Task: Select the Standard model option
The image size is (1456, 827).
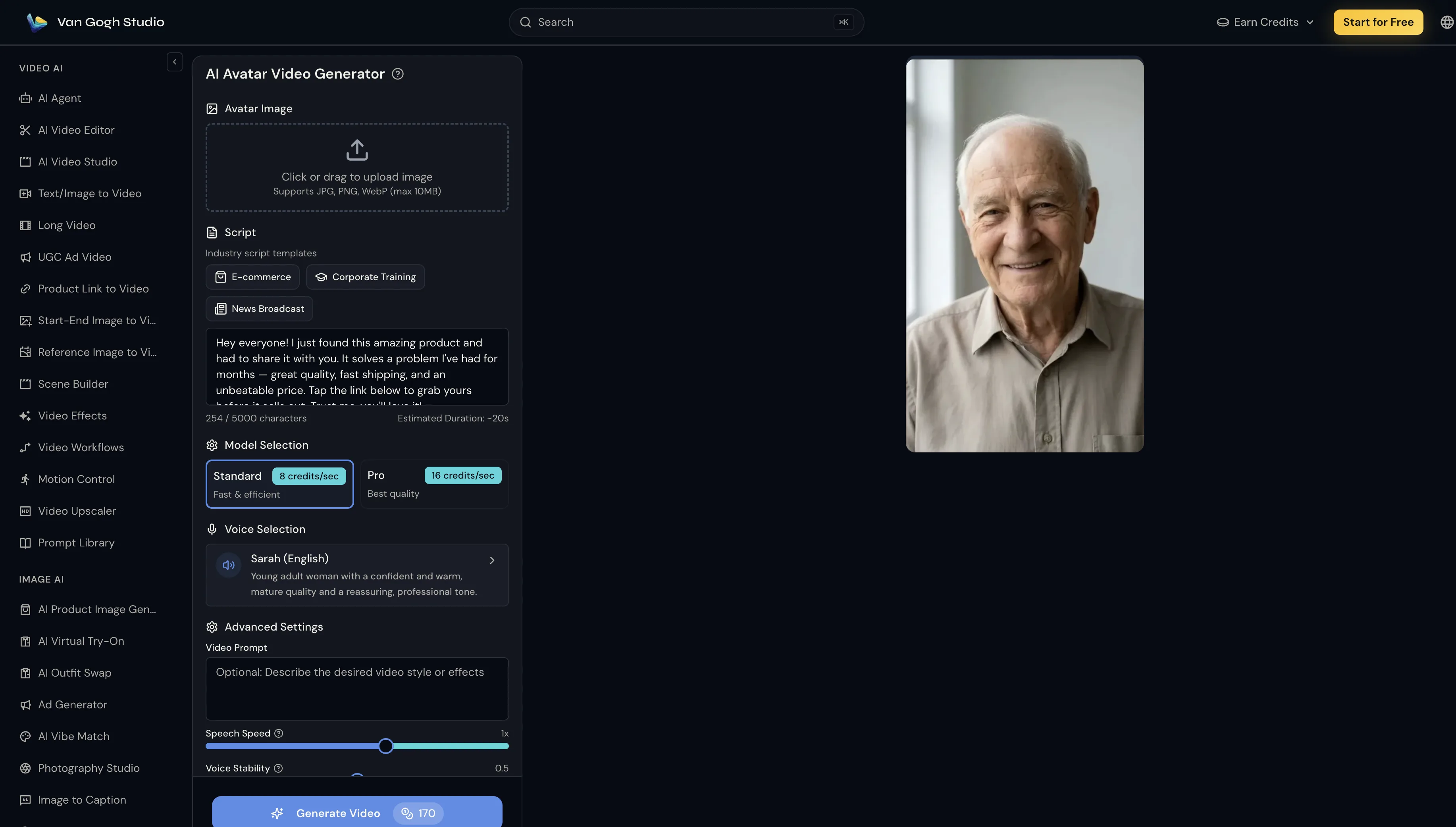Action: click(279, 484)
